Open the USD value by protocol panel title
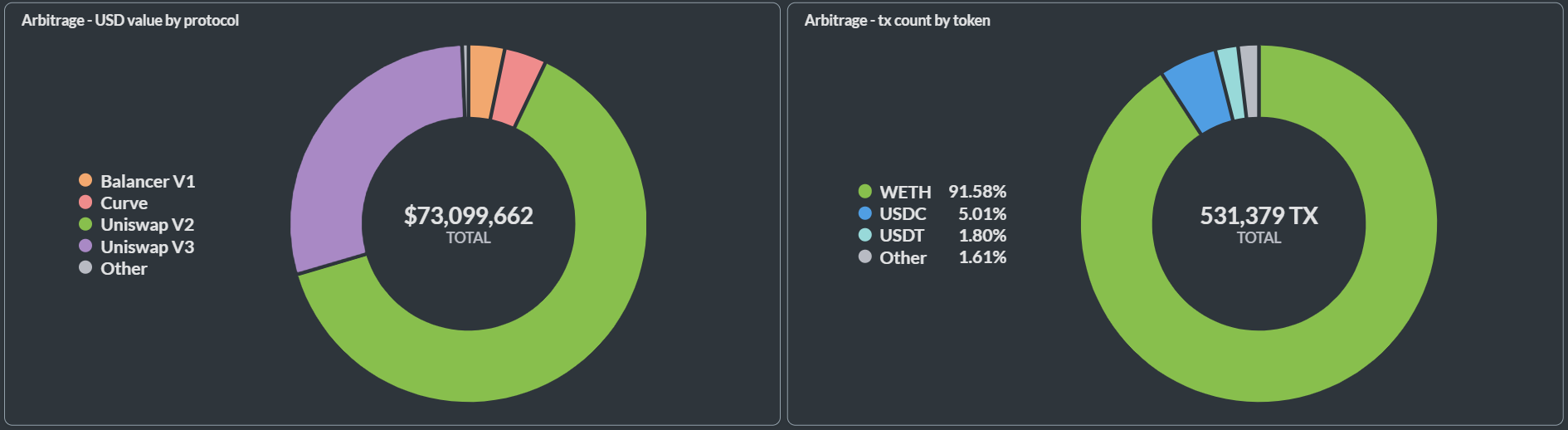 (130, 20)
